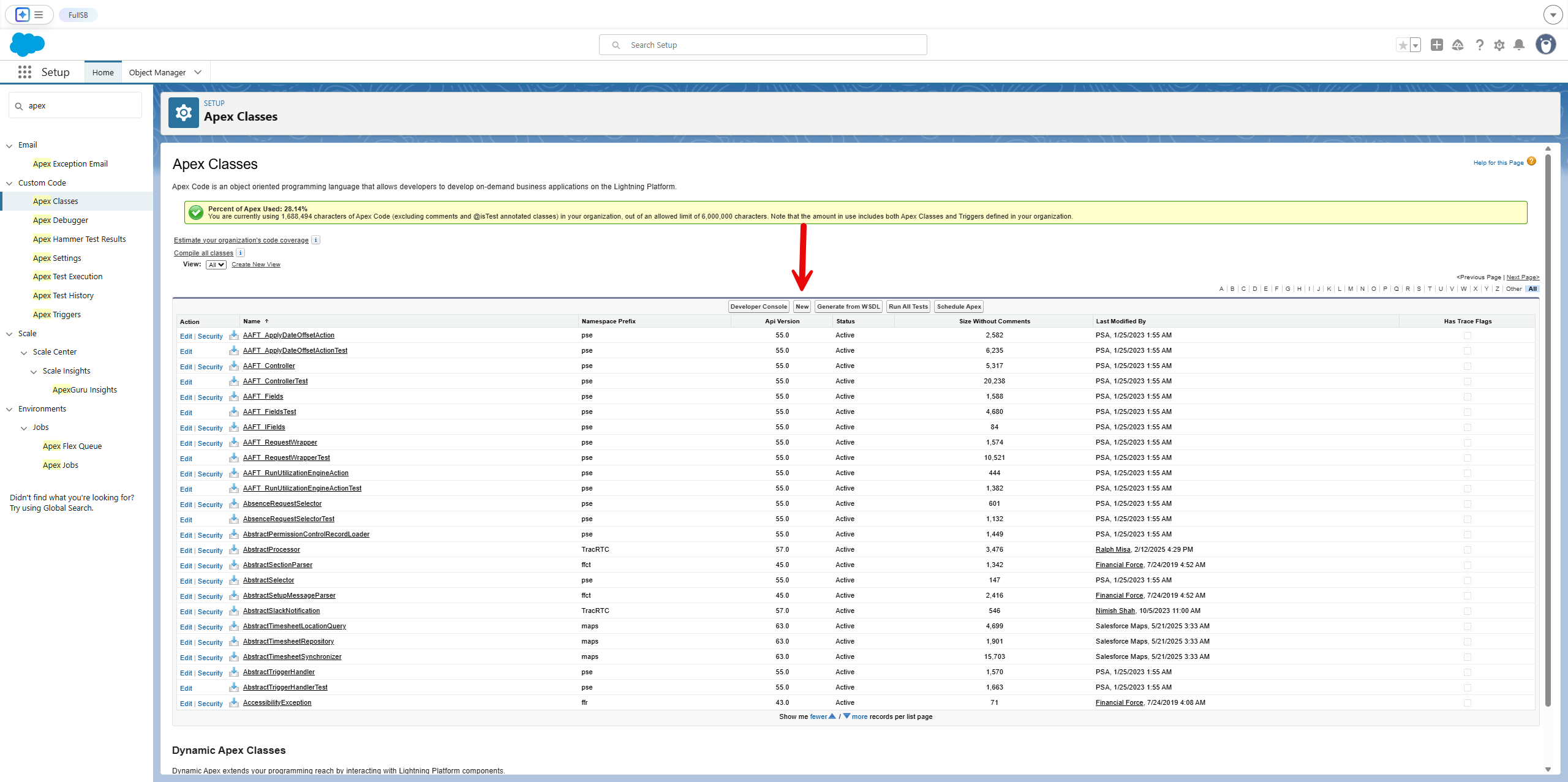The image size is (1568, 782).
Task: Switch to the Object Manager tab
Action: pos(157,72)
